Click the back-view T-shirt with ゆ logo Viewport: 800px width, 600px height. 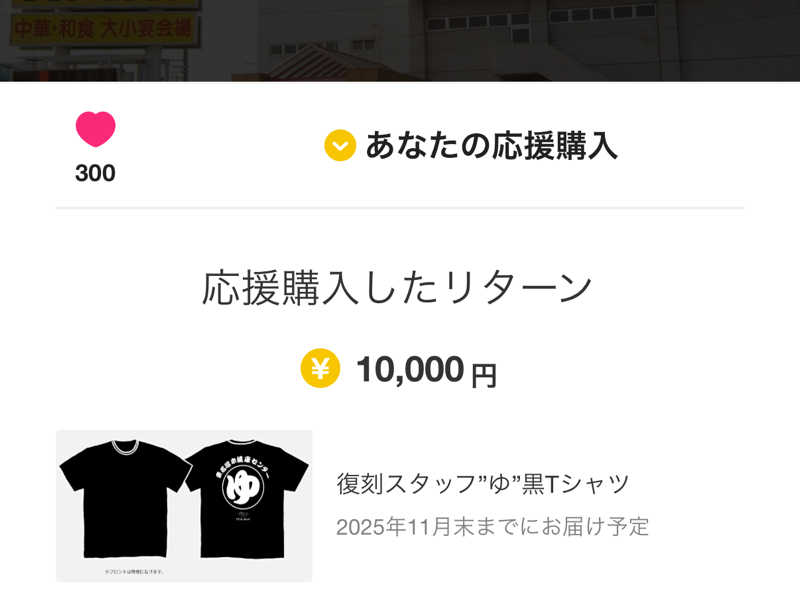(246, 498)
